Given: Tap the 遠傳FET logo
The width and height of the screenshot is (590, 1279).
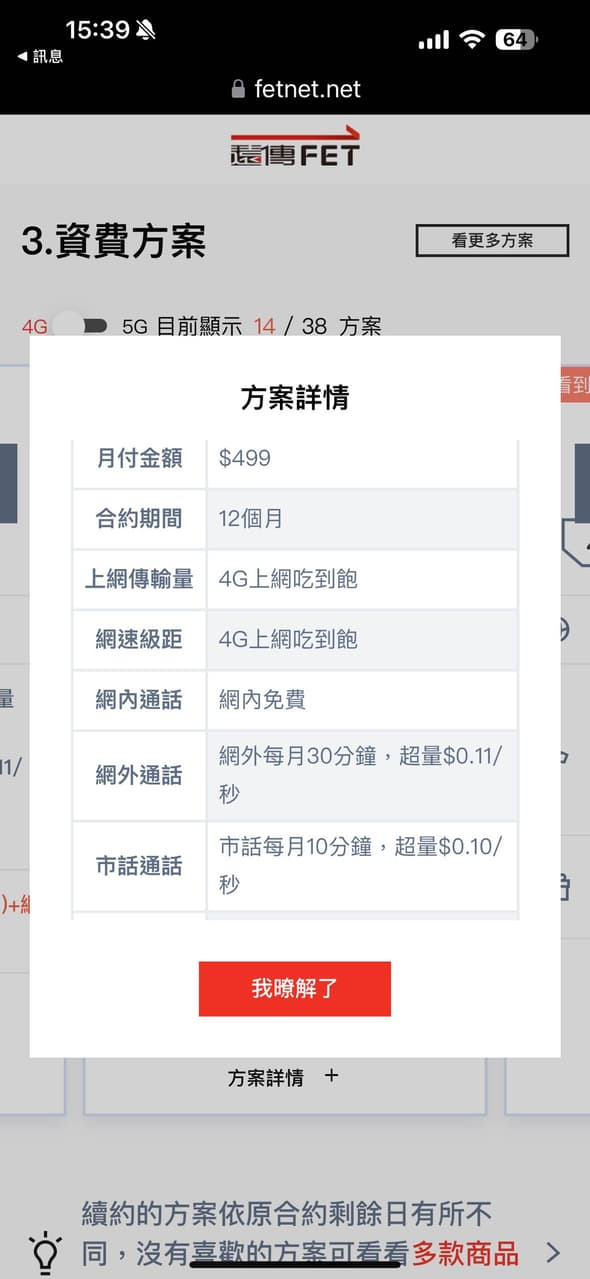Looking at the screenshot, I should 293,148.
